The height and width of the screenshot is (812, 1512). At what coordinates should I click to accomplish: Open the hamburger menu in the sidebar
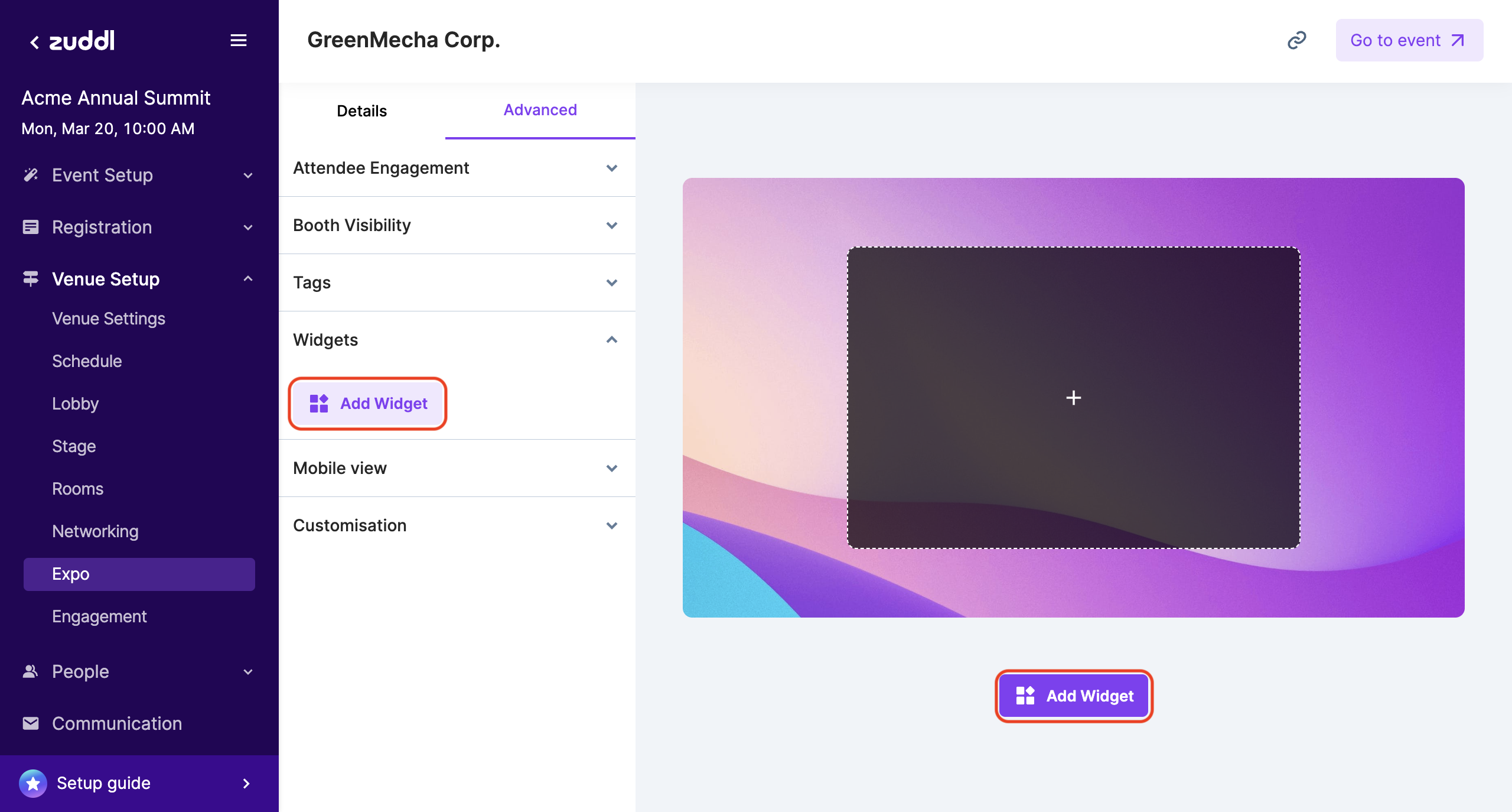point(239,40)
